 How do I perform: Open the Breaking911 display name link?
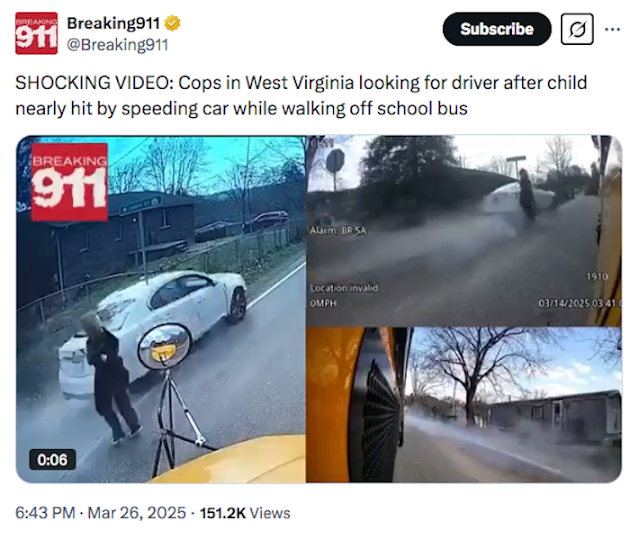pos(113,23)
